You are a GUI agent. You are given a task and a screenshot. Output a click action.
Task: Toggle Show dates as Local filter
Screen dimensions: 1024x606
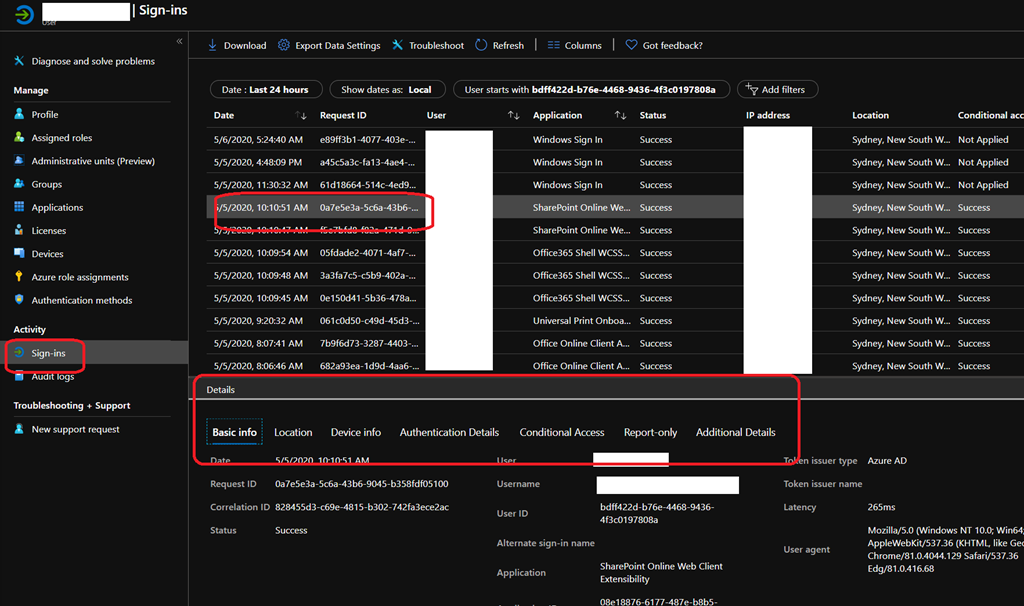tap(386, 89)
